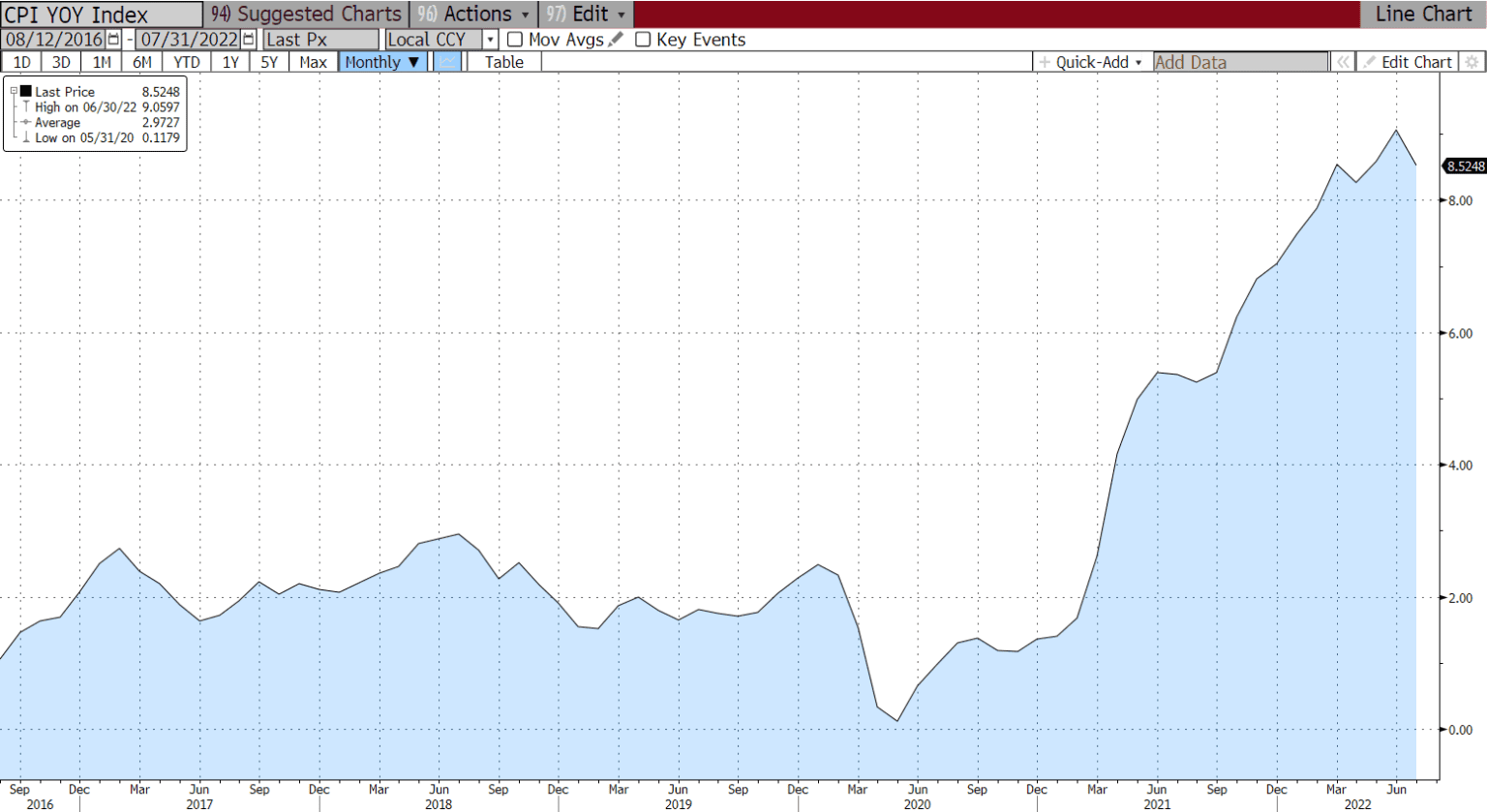Enable the Key Events checkbox

(643, 40)
